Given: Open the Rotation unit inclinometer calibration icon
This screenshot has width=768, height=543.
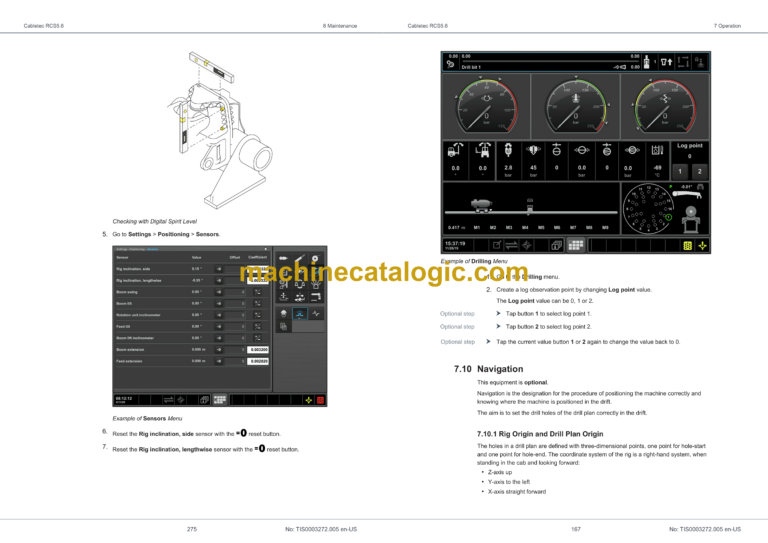Looking at the screenshot, I should pos(258,315).
